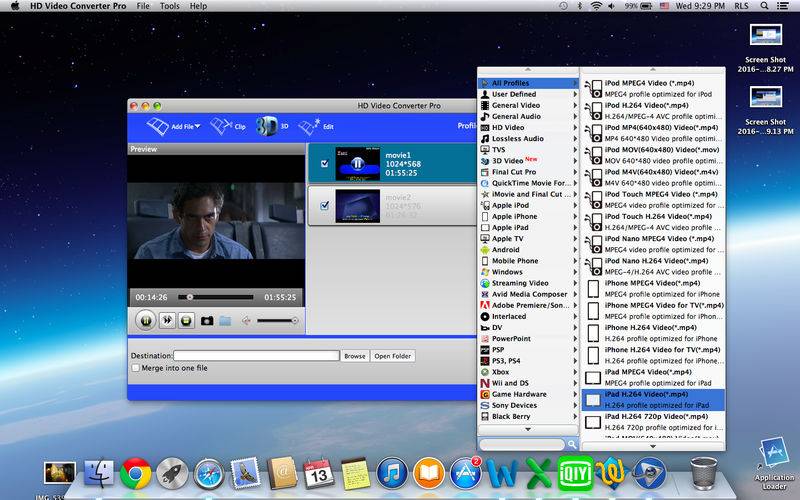Expand the General Video category
The image size is (800, 500).
(x=528, y=105)
